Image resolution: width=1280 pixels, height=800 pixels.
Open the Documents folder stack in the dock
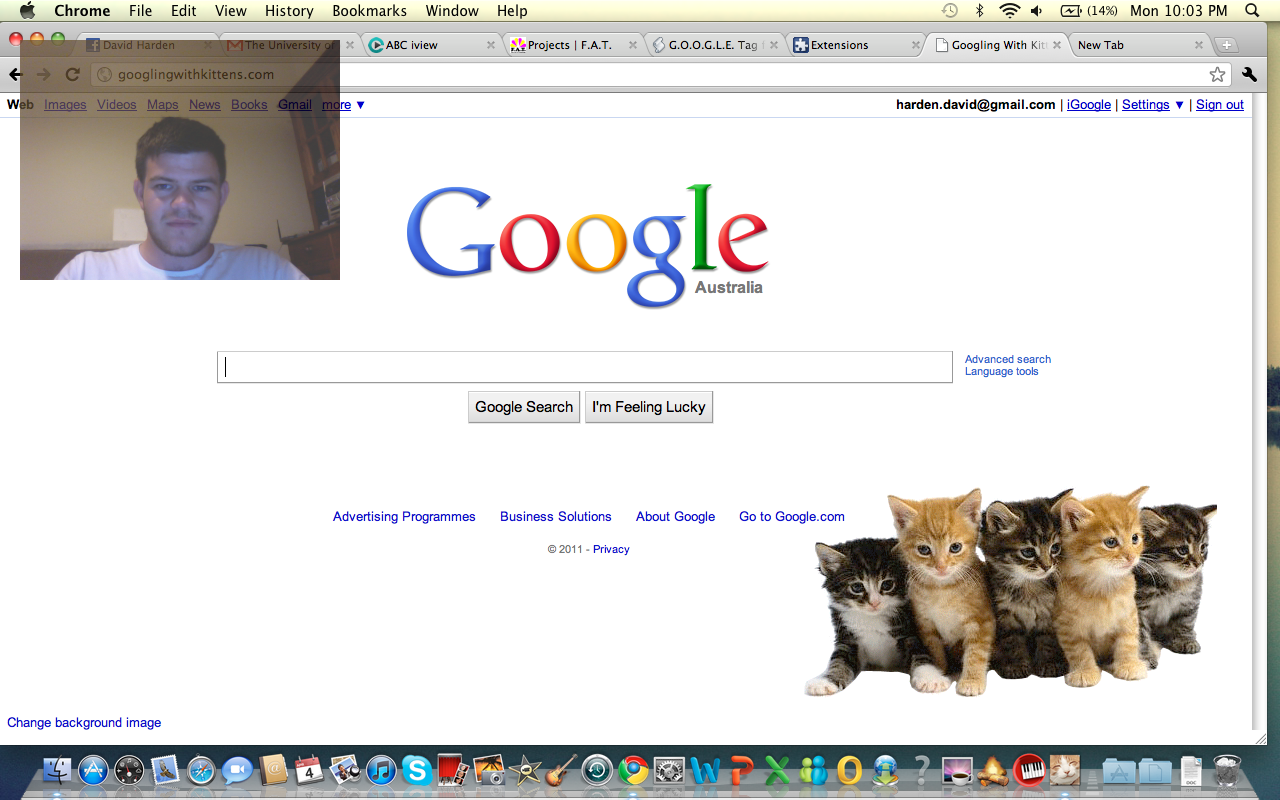coord(1154,770)
